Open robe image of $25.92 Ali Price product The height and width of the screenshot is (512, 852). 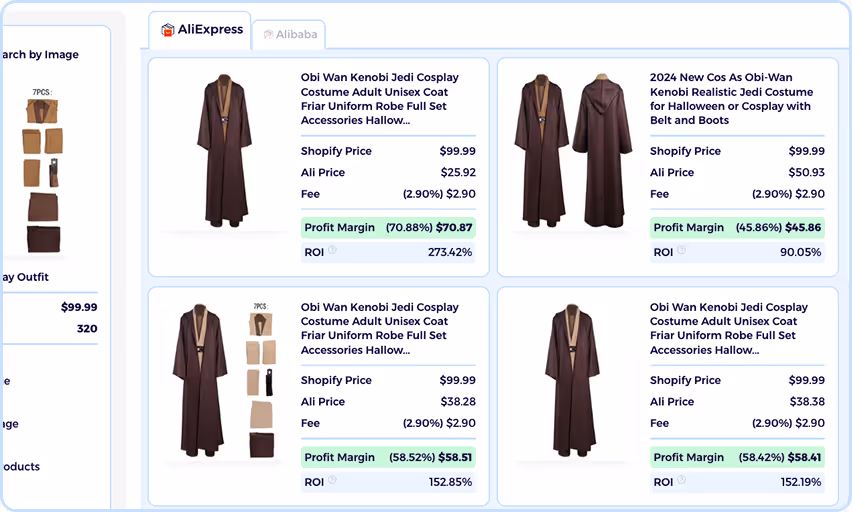tap(224, 151)
